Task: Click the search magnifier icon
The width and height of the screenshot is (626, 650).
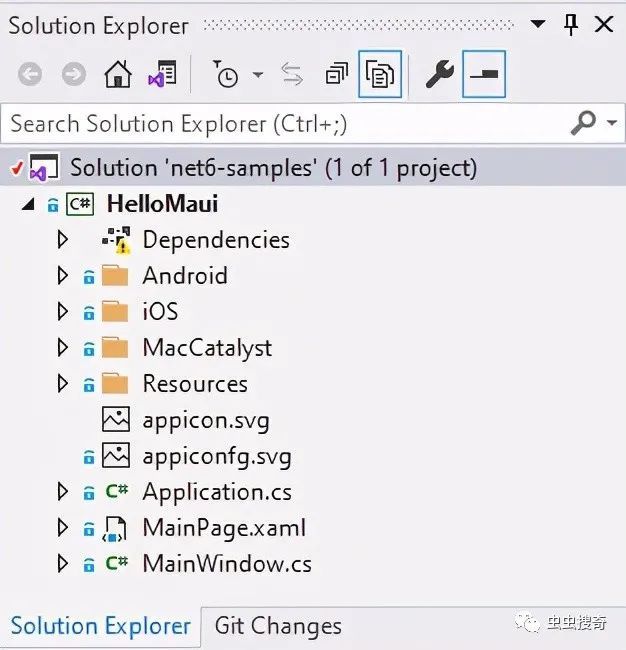Action: tap(583, 123)
